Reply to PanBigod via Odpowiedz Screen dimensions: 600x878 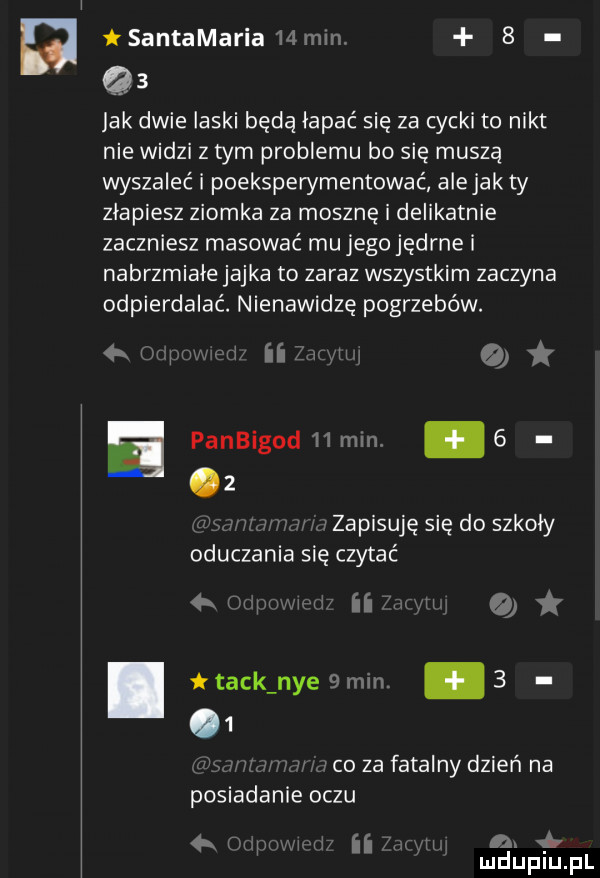[x=262, y=603]
